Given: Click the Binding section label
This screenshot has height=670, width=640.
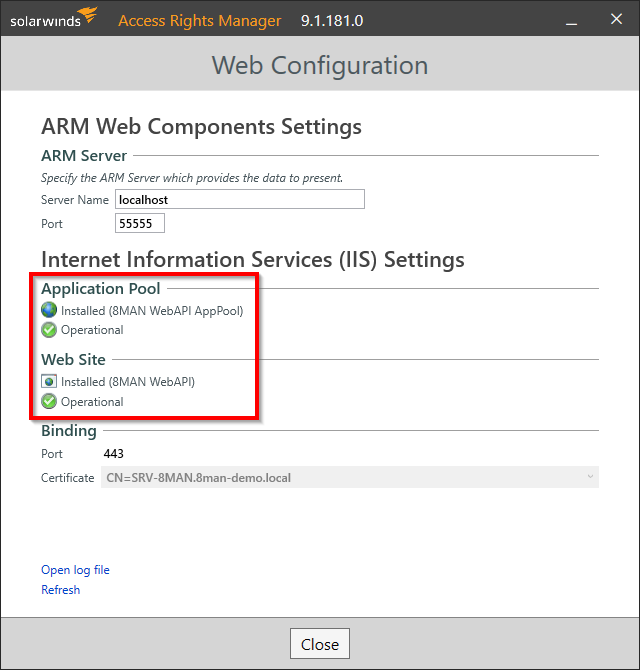Looking at the screenshot, I should 68,431.
